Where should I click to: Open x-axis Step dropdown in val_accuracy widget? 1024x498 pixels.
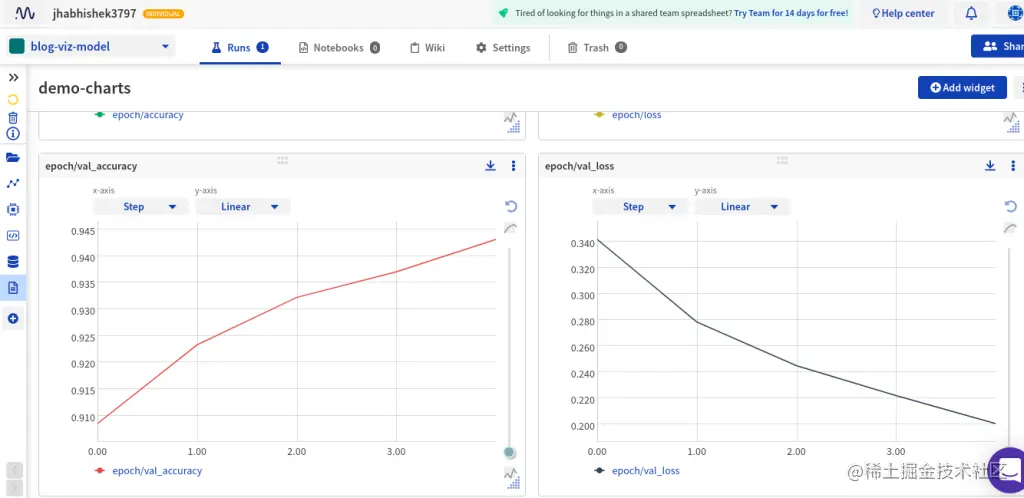pyautogui.click(x=141, y=206)
